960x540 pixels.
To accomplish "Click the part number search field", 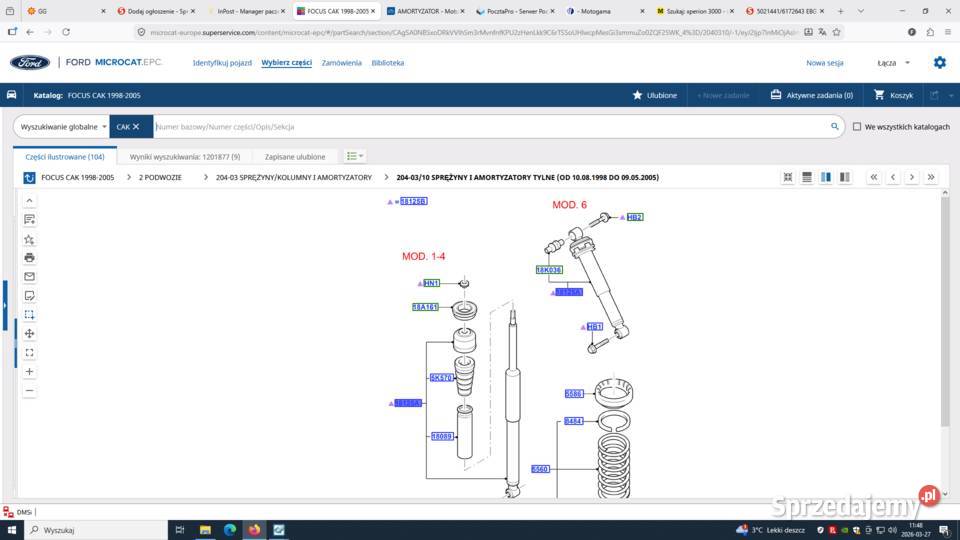I will (490, 127).
